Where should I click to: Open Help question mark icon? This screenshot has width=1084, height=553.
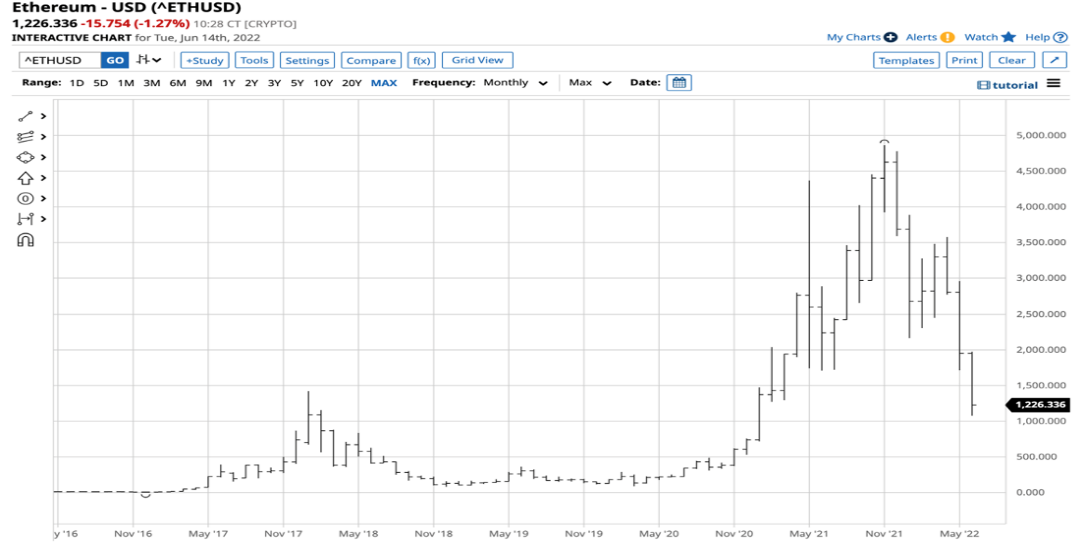(1060, 37)
